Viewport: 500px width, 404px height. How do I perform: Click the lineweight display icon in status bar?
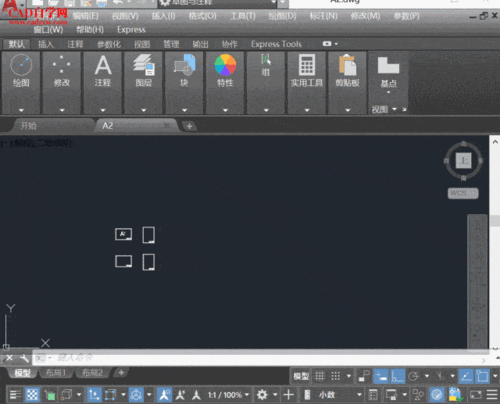(14, 395)
